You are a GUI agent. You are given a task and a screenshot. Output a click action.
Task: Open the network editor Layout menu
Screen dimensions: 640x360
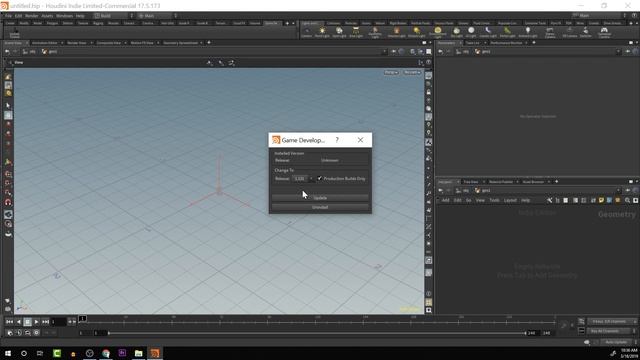click(x=510, y=200)
